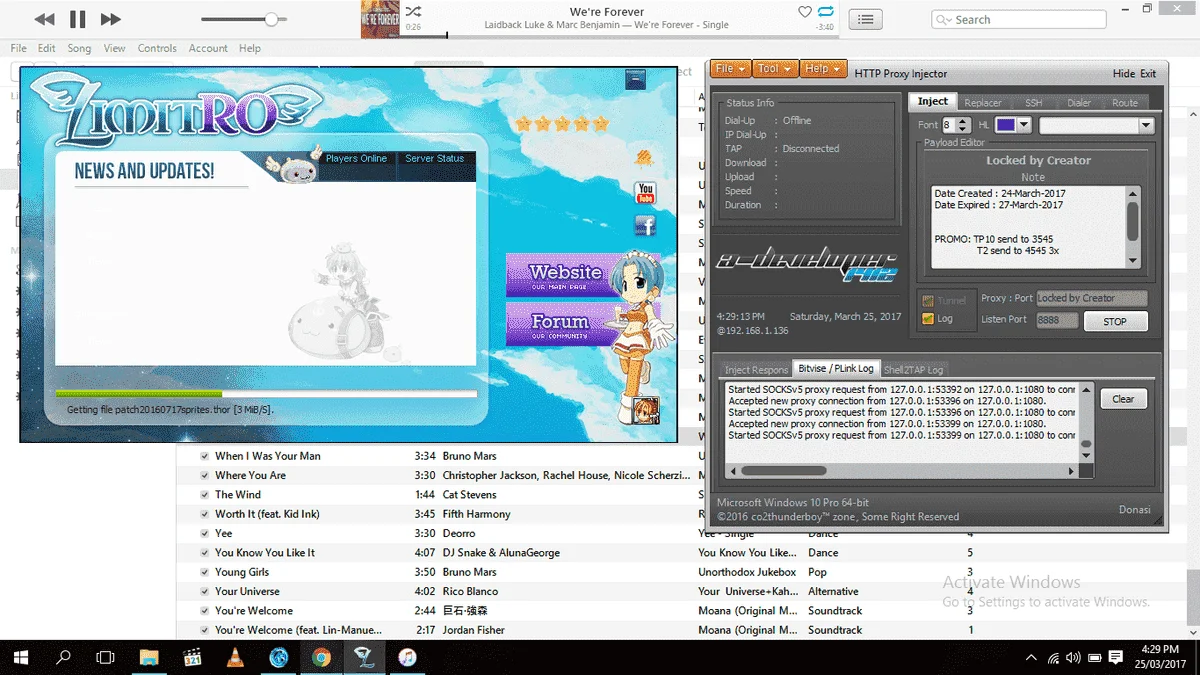Click the LimitRO logo
The image size is (1200, 675).
(x=178, y=110)
